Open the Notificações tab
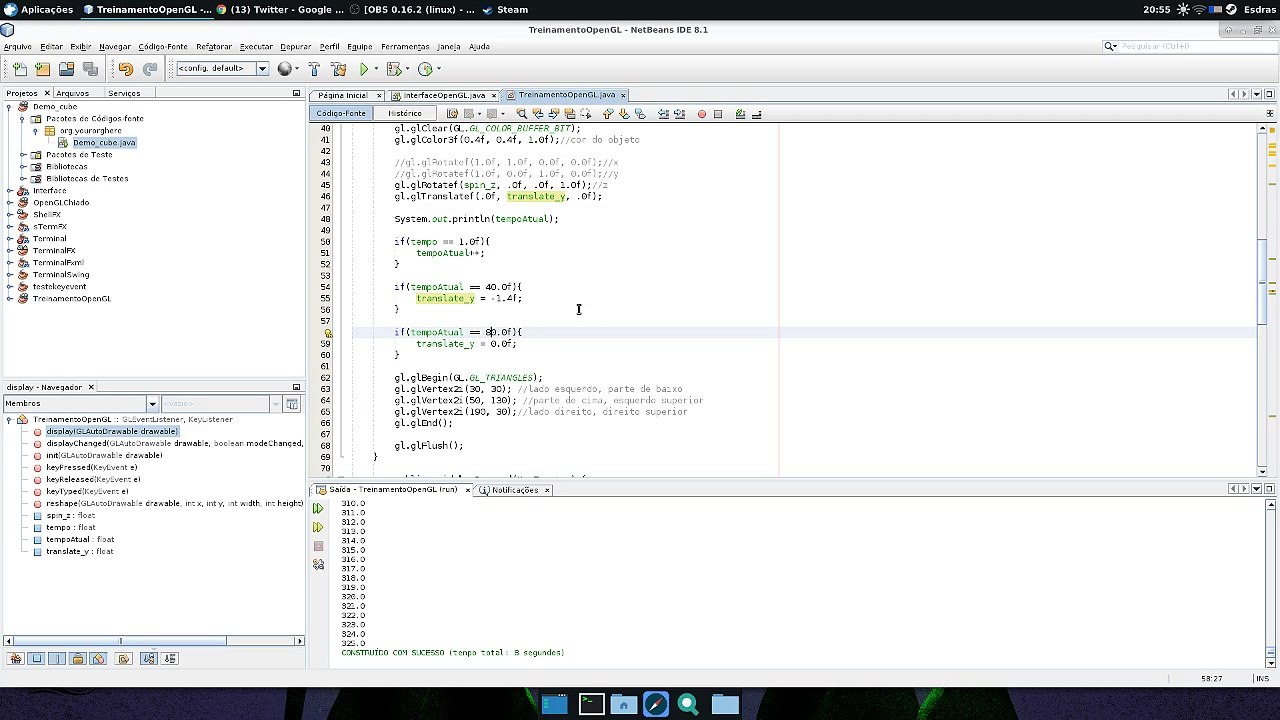The image size is (1280, 720). coord(514,490)
